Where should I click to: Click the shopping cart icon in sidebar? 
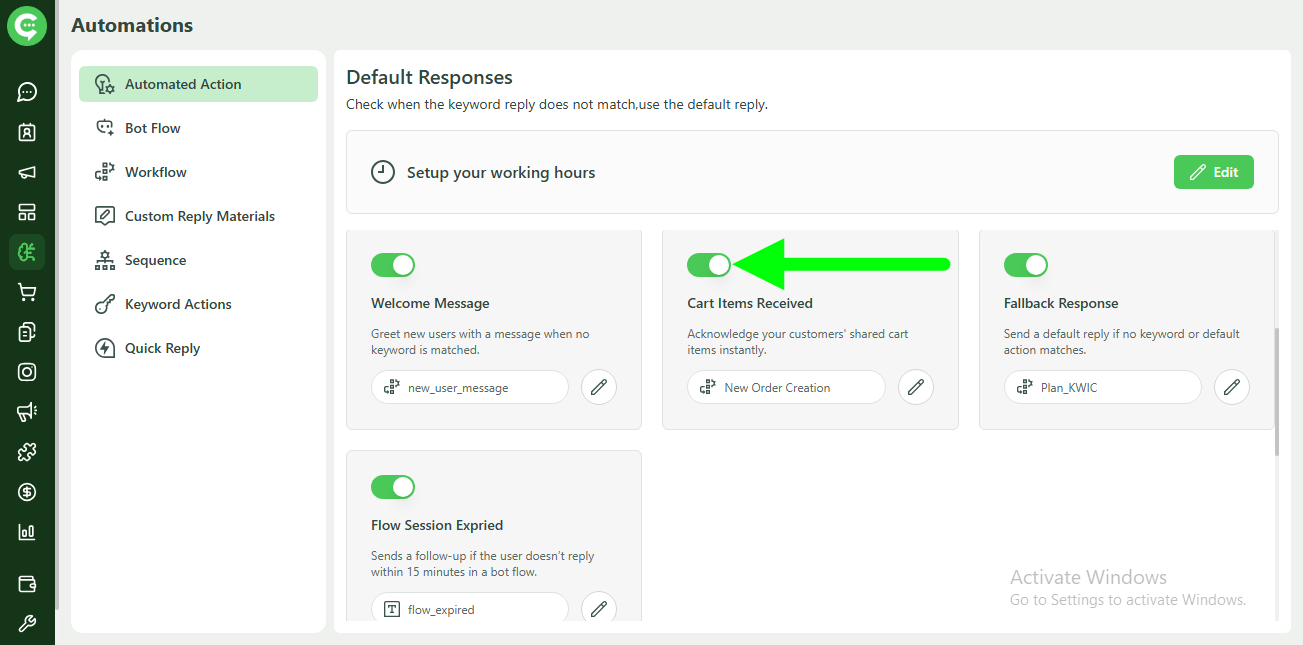(27, 291)
